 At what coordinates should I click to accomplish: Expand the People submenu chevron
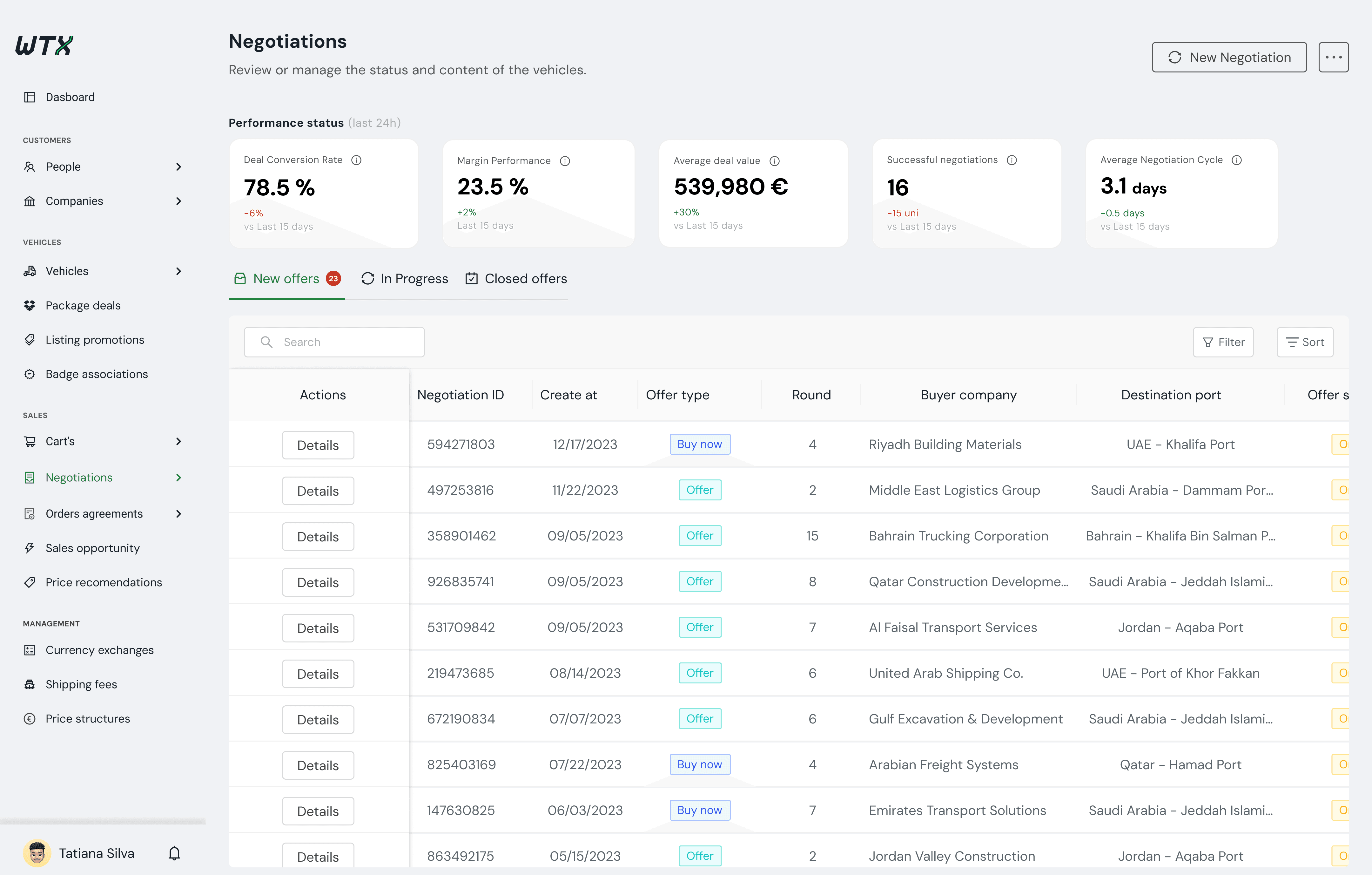[x=178, y=167]
